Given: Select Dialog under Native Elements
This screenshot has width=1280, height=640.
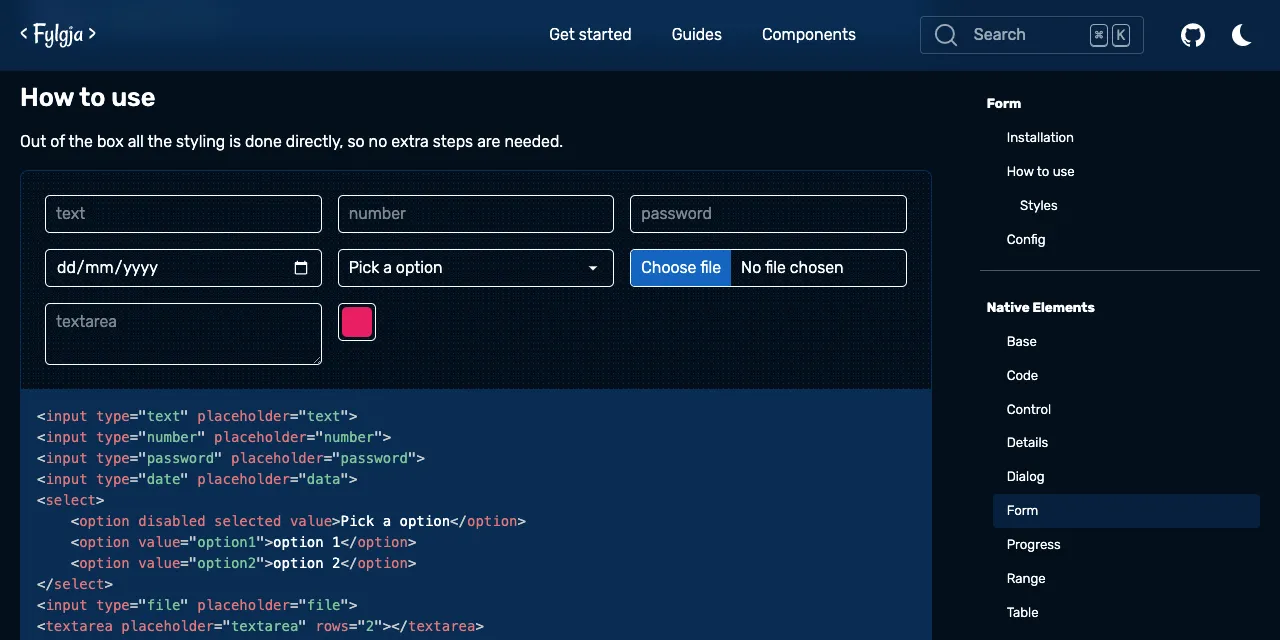Looking at the screenshot, I should (1025, 476).
